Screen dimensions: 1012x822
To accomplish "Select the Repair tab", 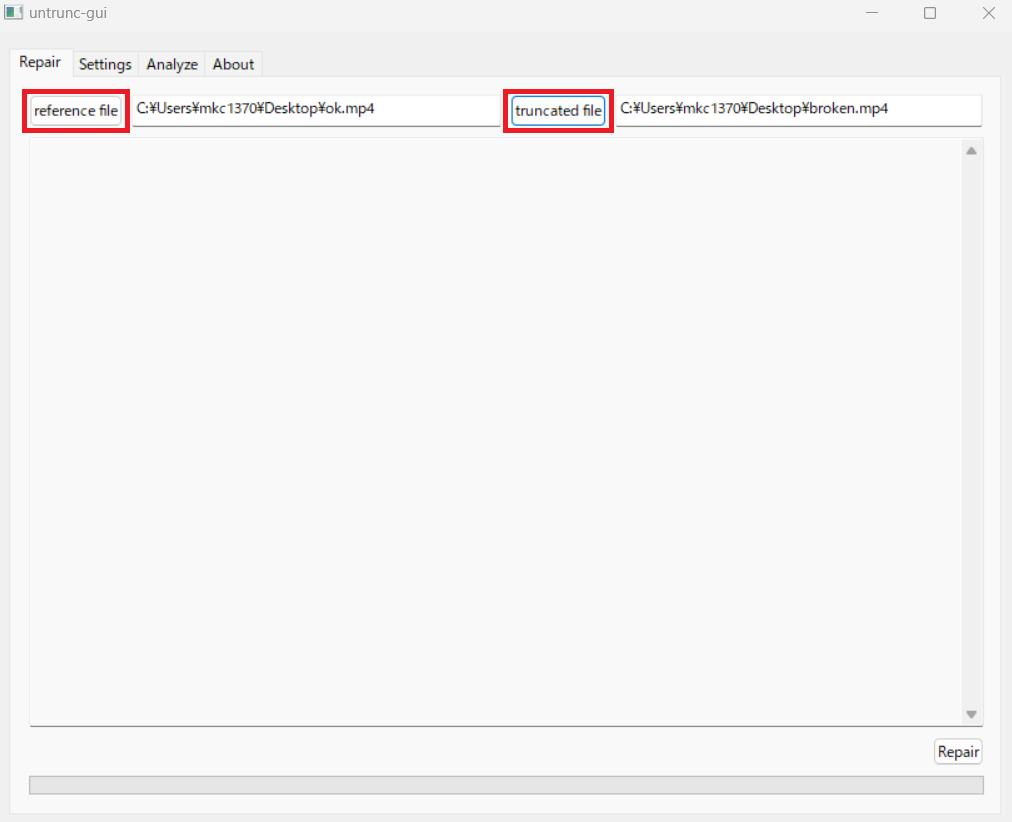I will 40,62.
